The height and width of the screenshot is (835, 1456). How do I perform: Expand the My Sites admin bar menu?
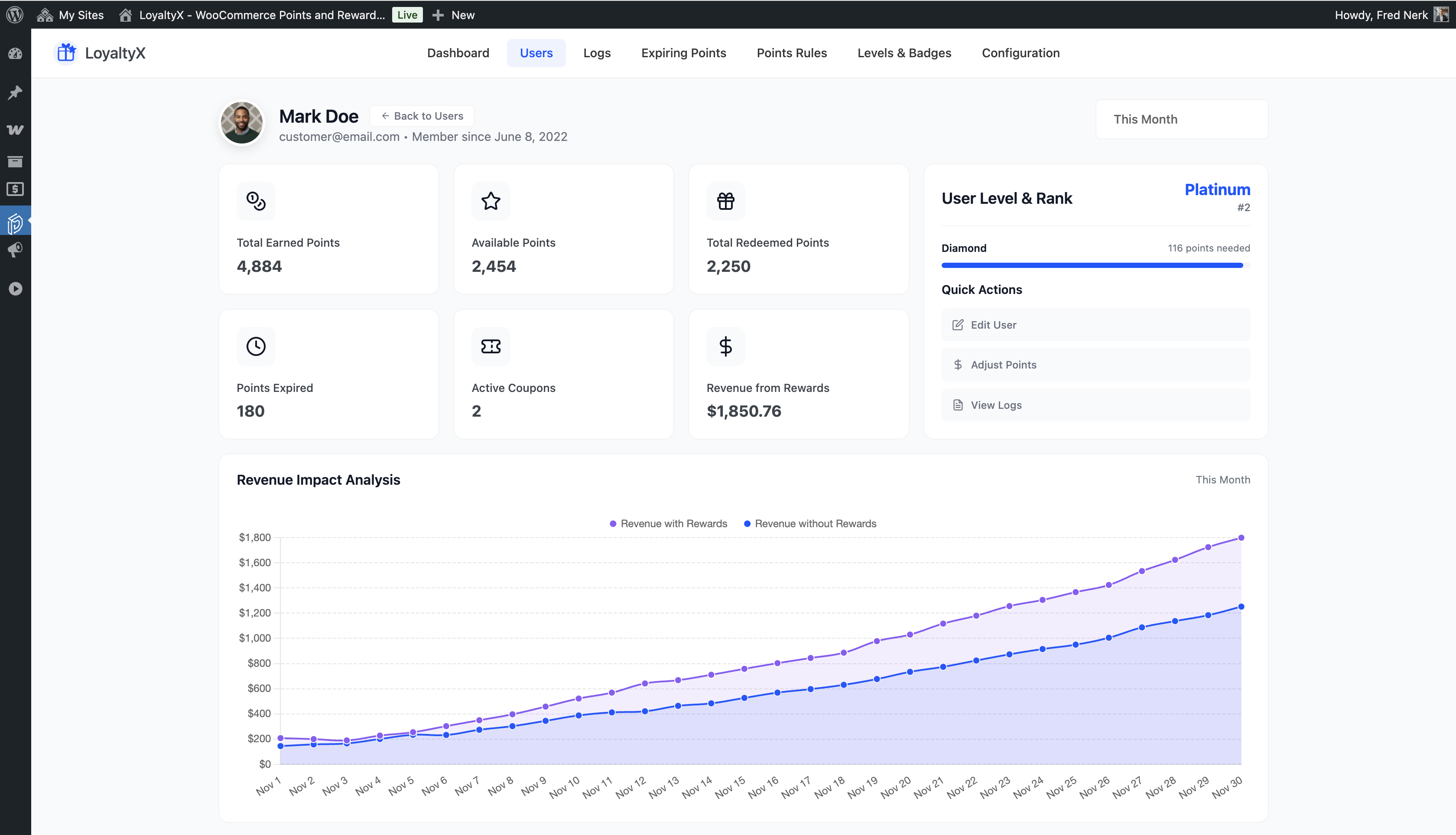tap(70, 14)
